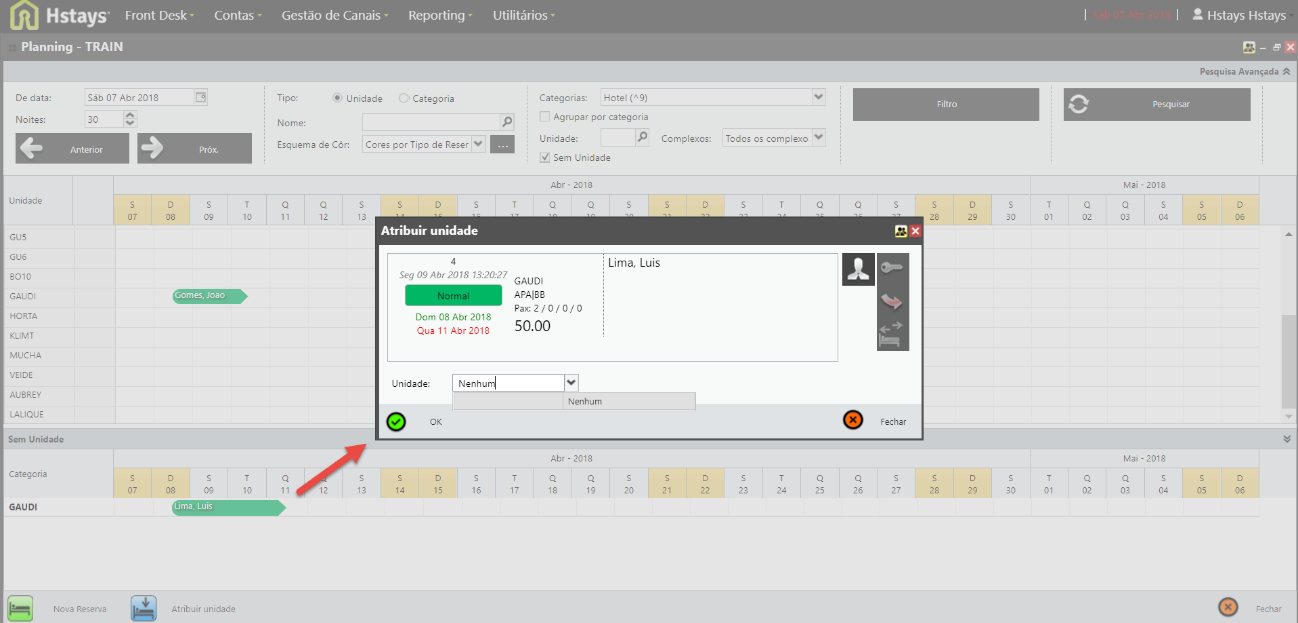Click the Atribuir unidade bottom toolbar icon
The image size is (1298, 623).
(144, 608)
